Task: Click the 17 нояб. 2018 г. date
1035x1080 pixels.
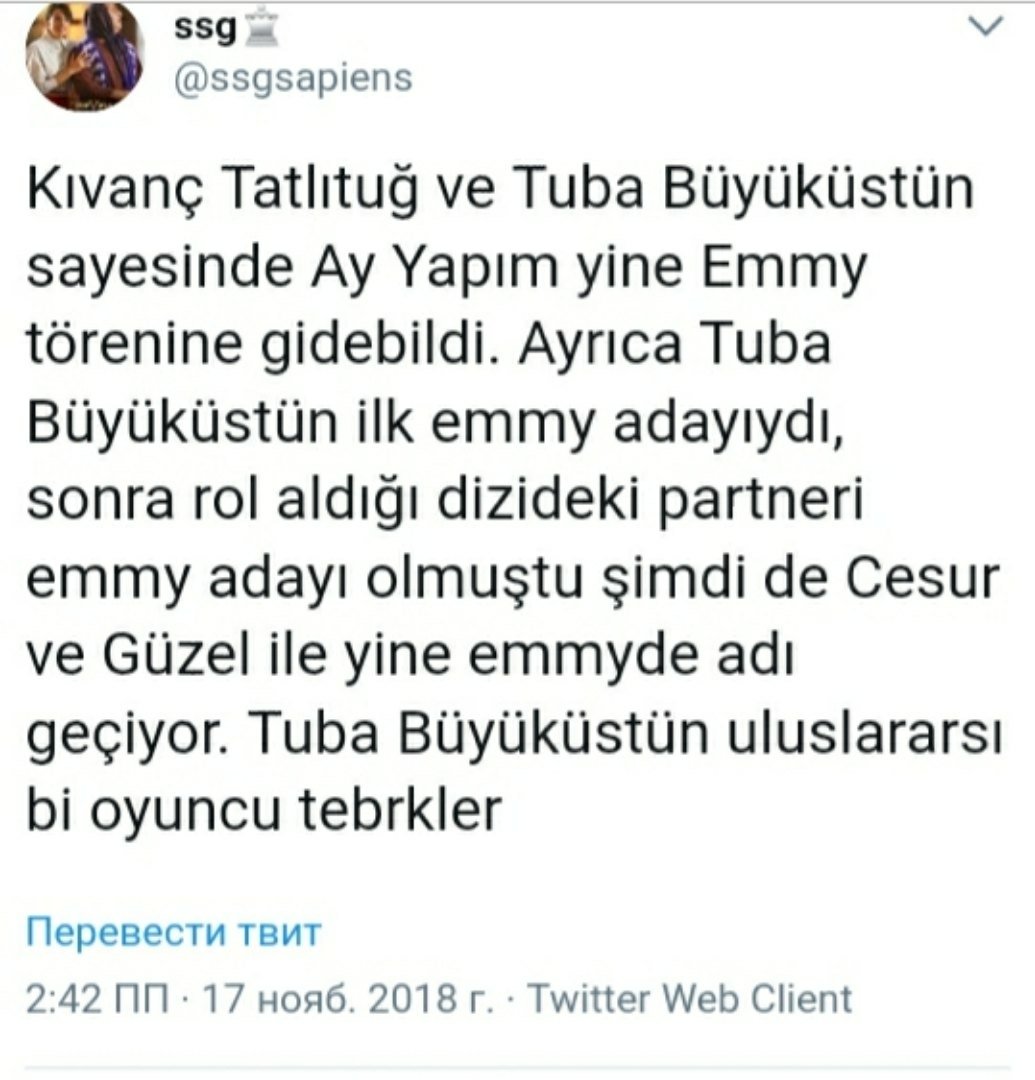Action: pos(348,999)
